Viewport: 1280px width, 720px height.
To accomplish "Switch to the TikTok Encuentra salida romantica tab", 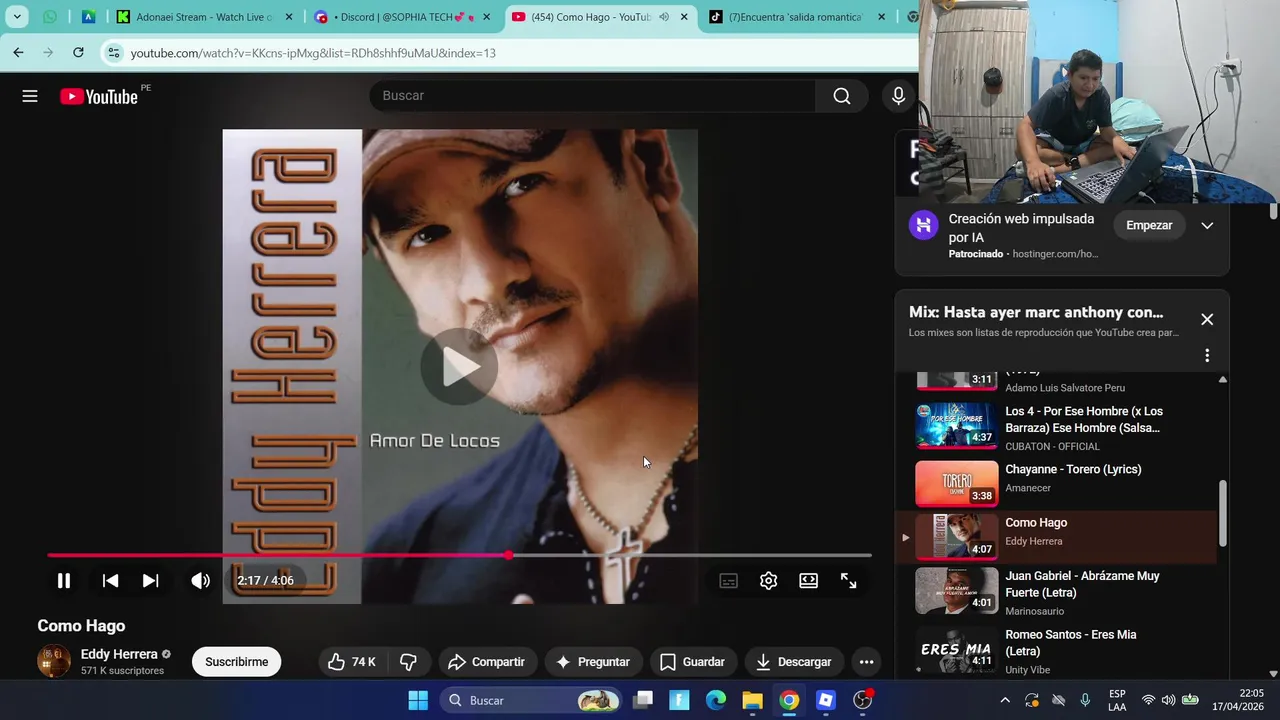I will tap(795, 17).
